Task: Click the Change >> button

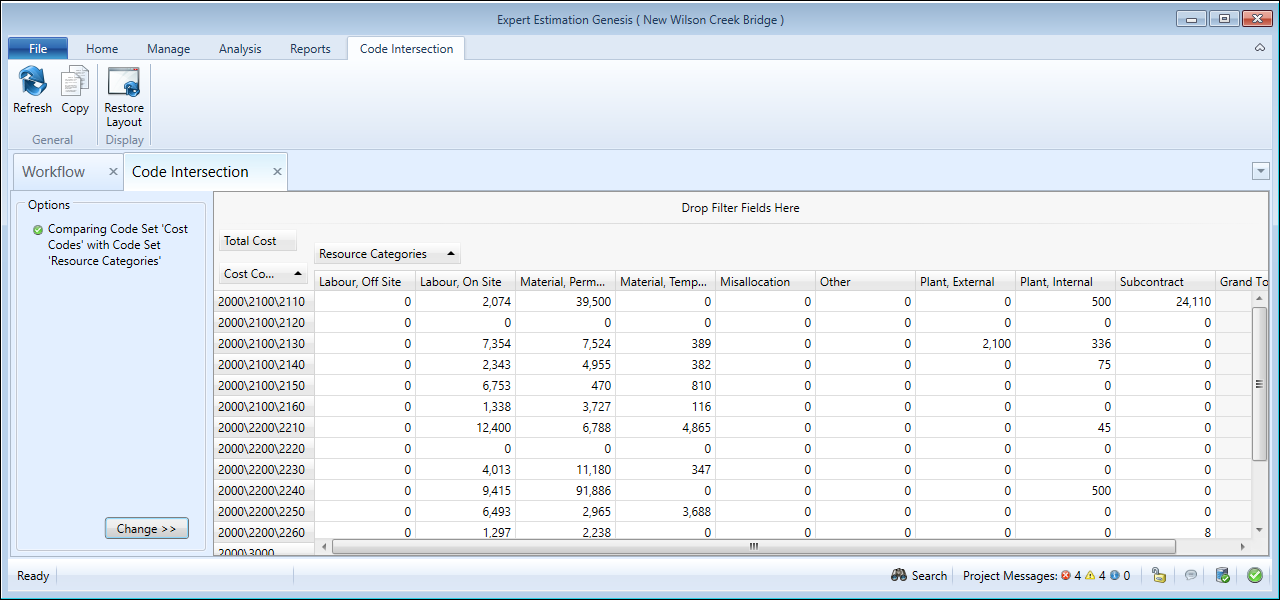Action: tap(146, 529)
